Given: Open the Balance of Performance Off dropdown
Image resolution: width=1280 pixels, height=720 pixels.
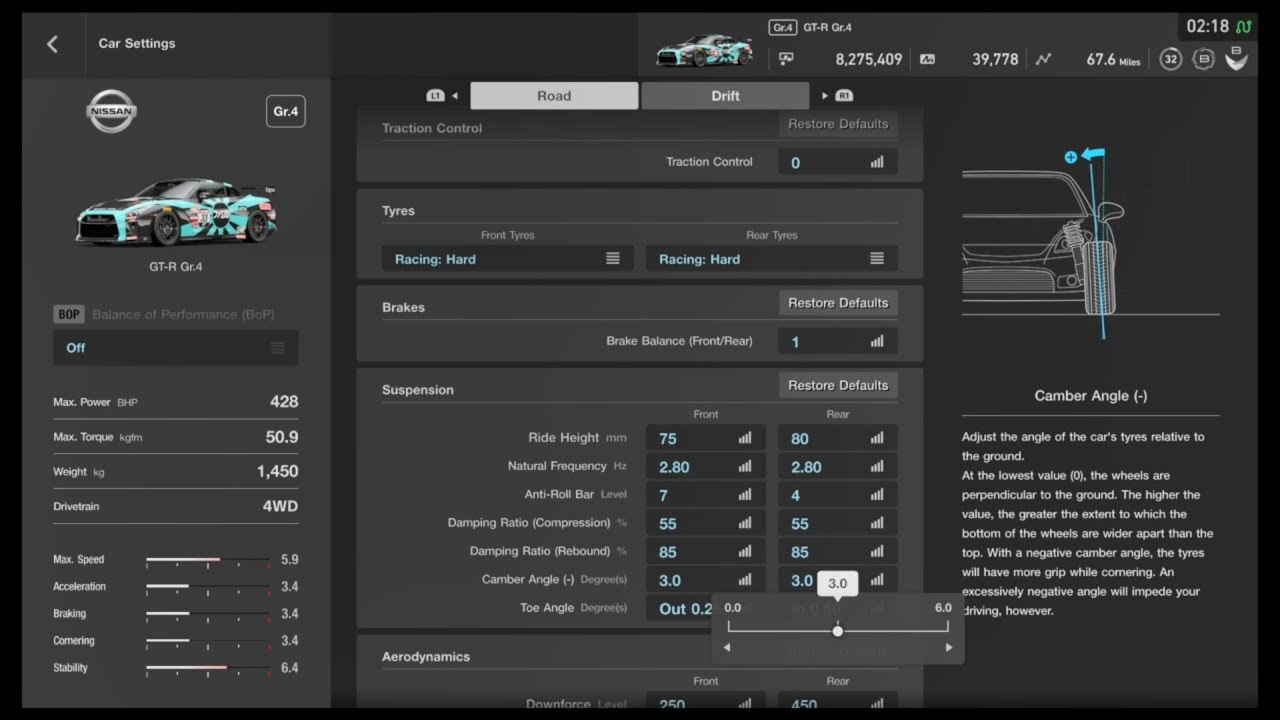Looking at the screenshot, I should (x=176, y=348).
